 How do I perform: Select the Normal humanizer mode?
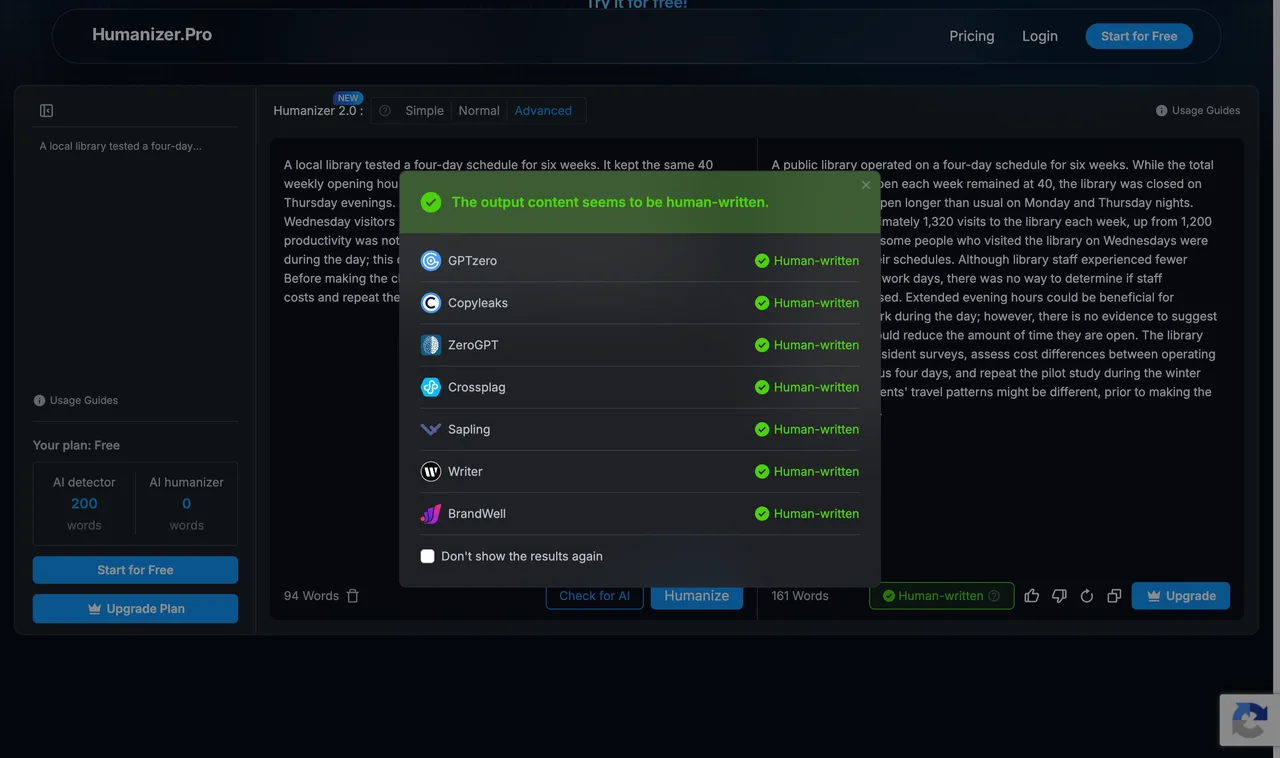tap(479, 111)
